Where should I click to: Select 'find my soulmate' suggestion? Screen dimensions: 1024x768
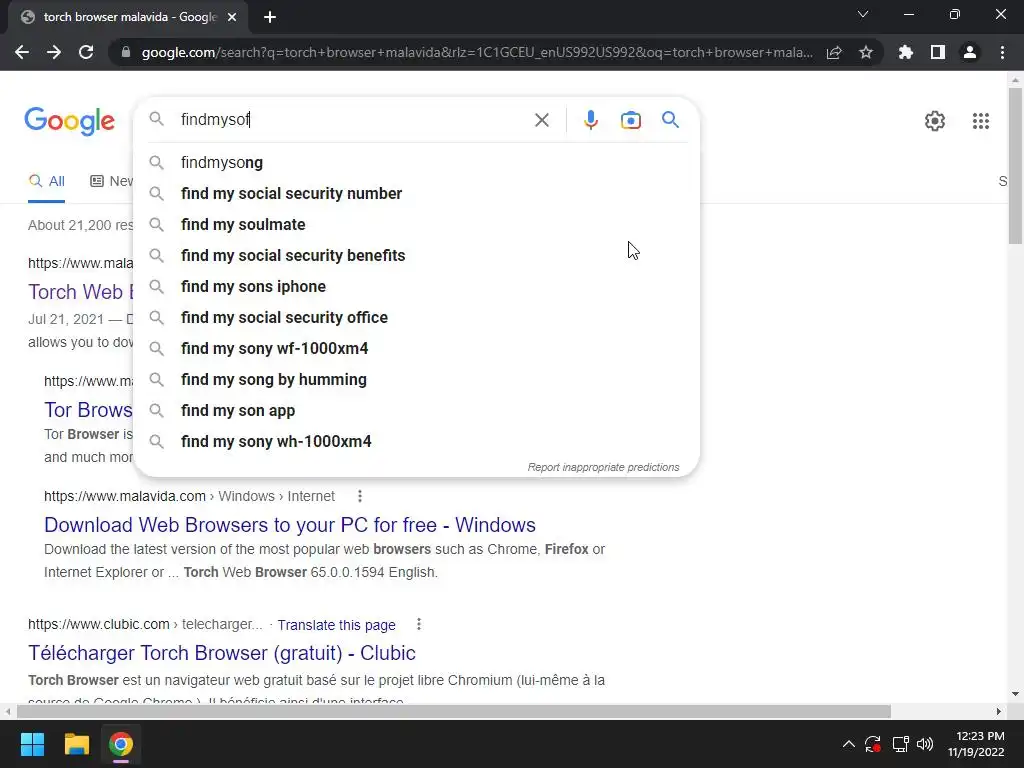click(x=417, y=225)
